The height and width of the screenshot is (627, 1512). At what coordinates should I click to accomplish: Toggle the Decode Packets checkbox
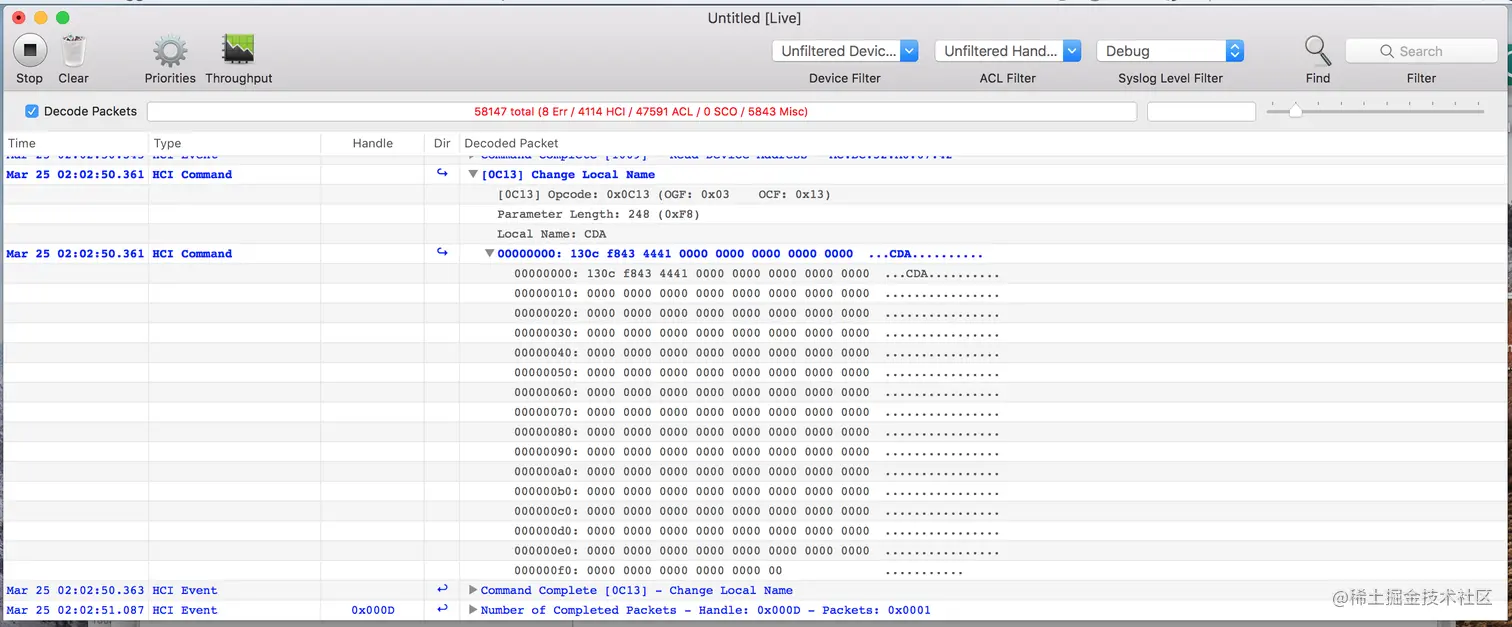coord(32,111)
